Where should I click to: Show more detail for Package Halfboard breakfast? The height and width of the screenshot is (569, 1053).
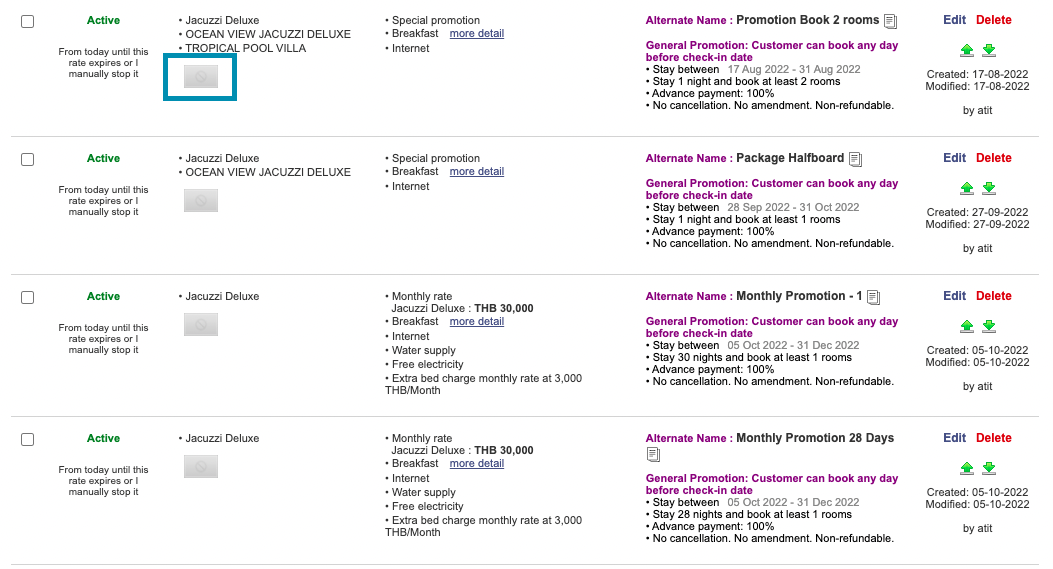(476, 172)
